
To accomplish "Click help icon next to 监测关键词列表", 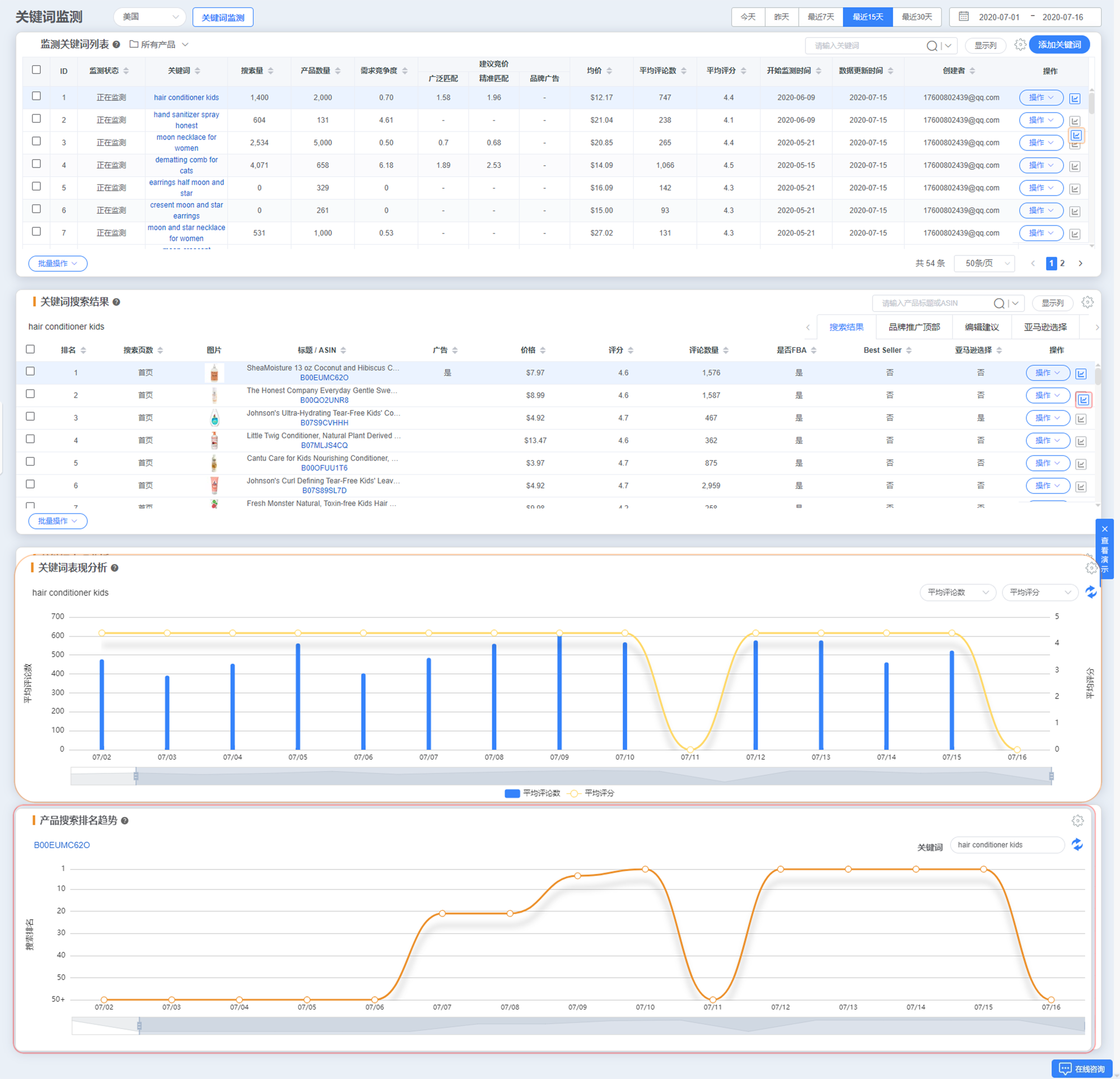I will [116, 45].
